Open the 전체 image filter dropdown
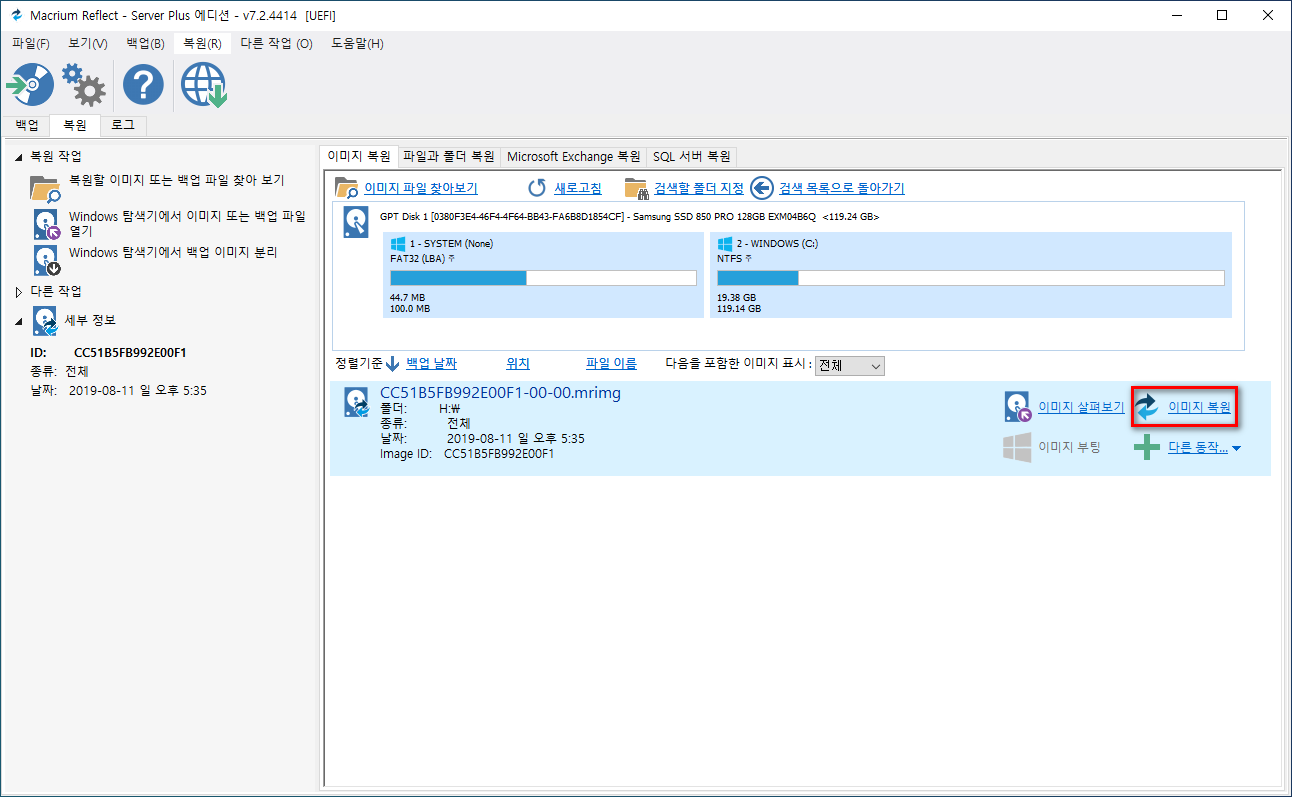Image resolution: width=1292 pixels, height=797 pixels. click(x=850, y=366)
